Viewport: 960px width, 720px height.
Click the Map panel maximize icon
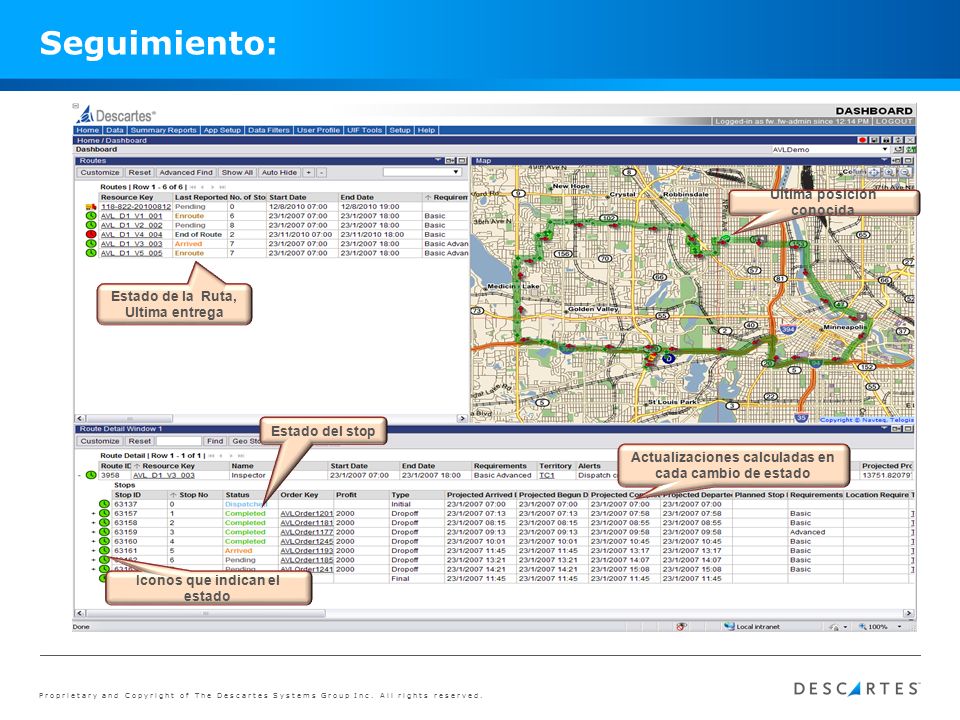click(908, 160)
